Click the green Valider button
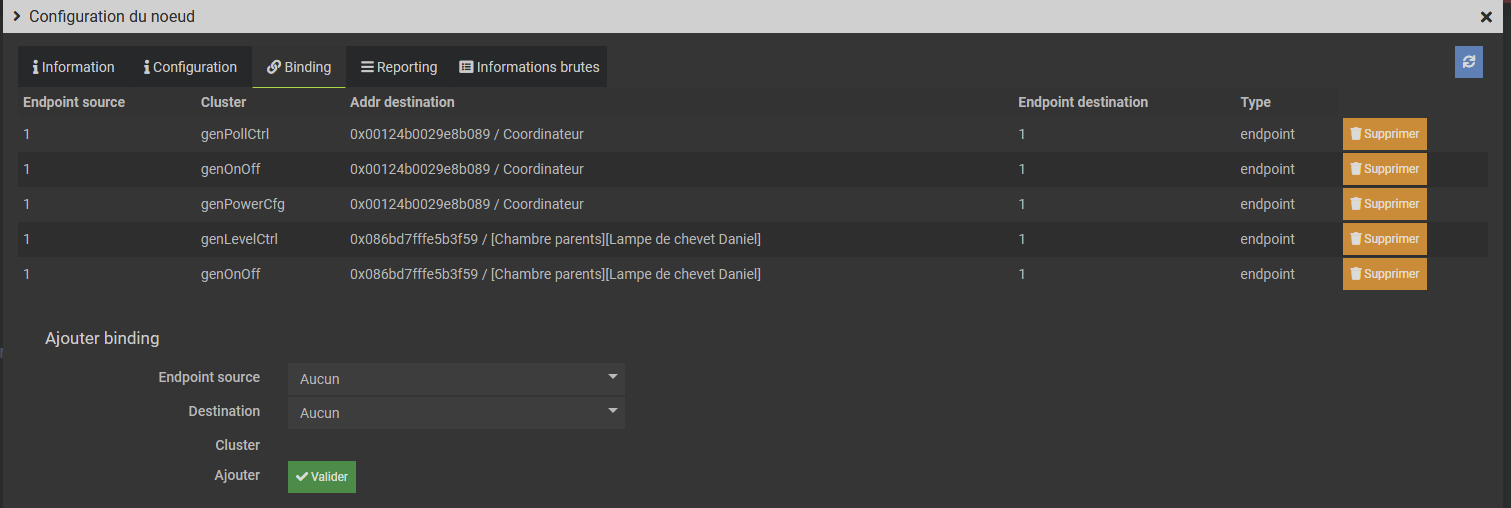Image resolution: width=1511 pixels, height=508 pixels. click(322, 477)
